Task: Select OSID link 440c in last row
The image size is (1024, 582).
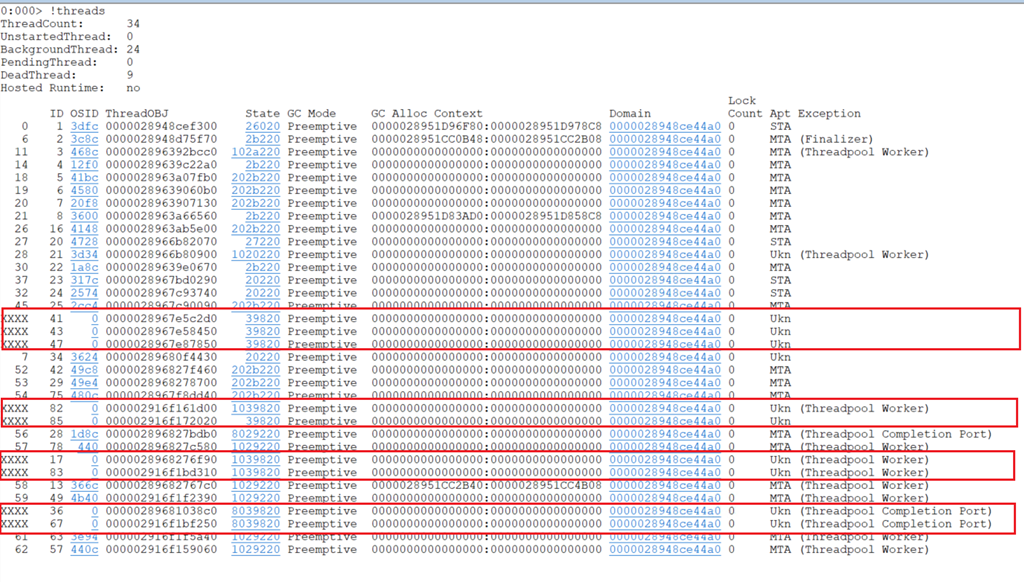Action: click(85, 549)
